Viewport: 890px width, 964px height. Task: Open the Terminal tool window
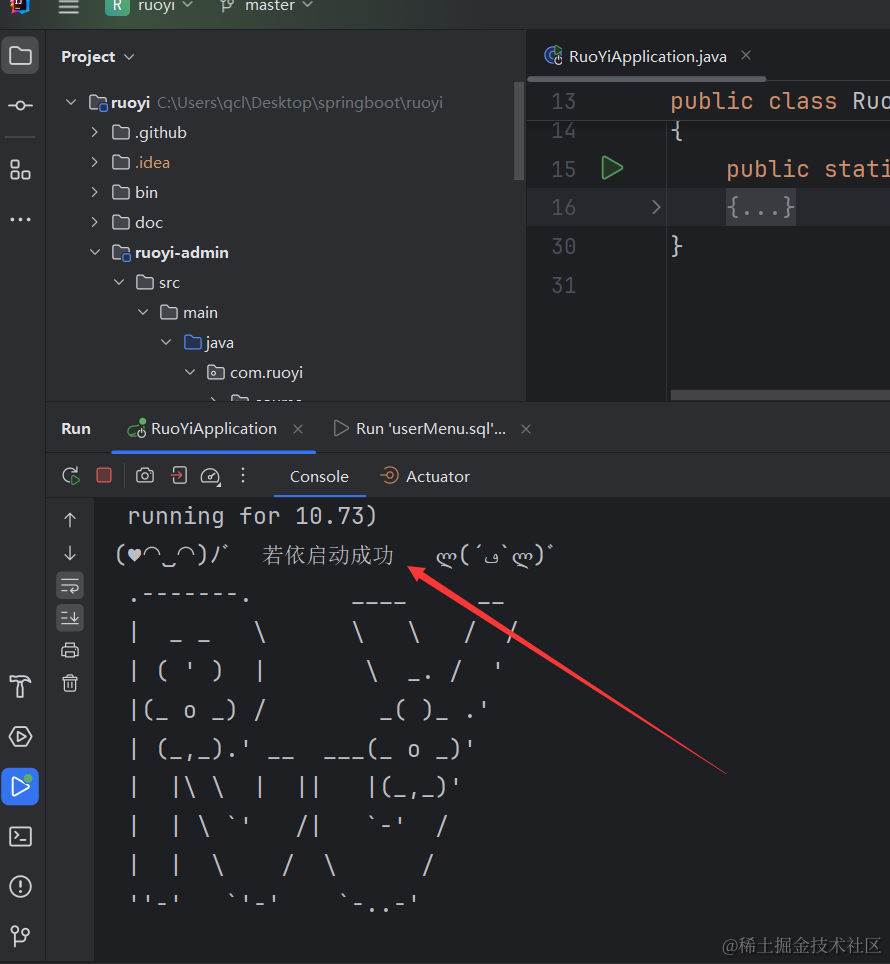coord(21,836)
